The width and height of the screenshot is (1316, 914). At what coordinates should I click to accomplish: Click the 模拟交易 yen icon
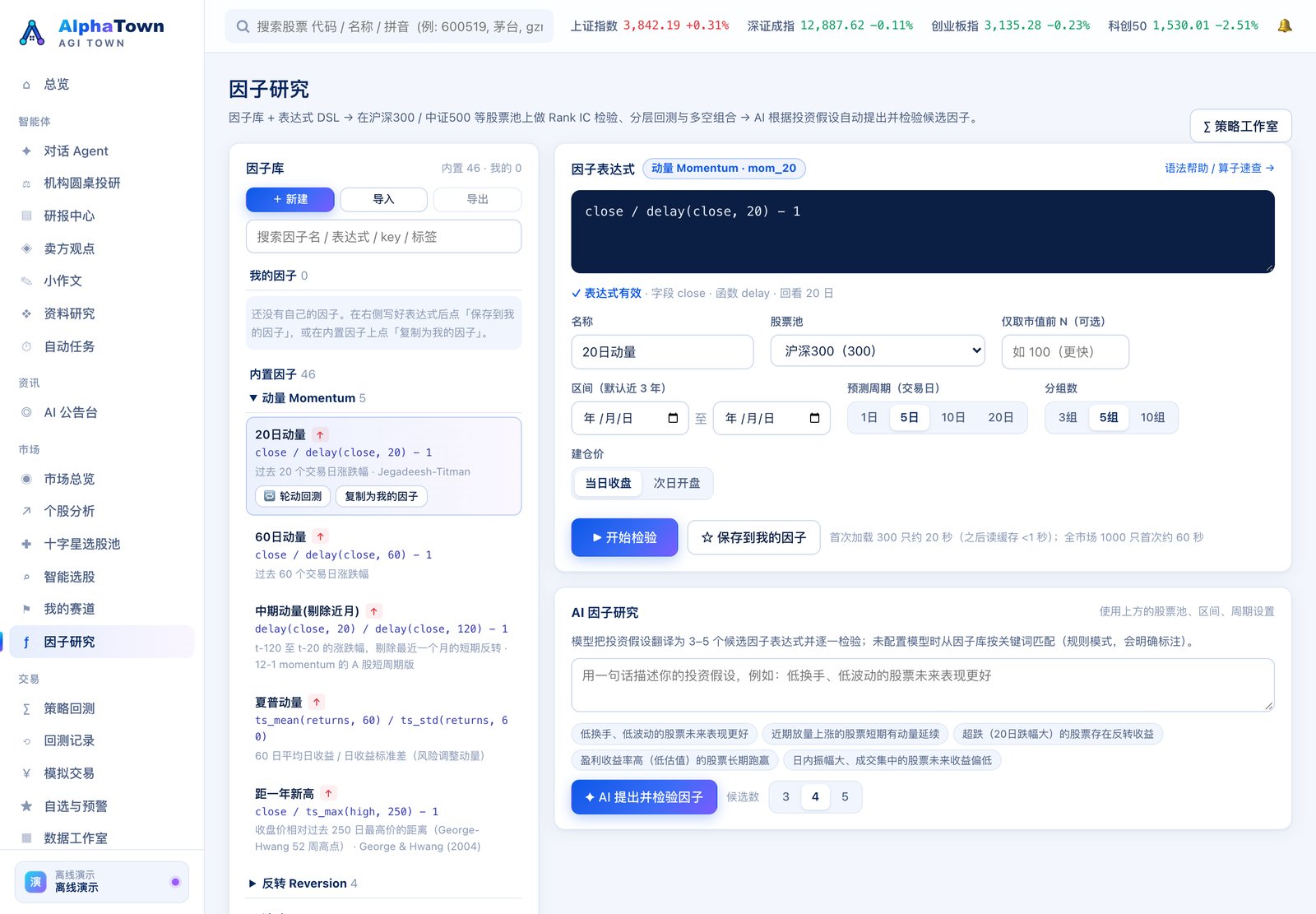click(26, 773)
